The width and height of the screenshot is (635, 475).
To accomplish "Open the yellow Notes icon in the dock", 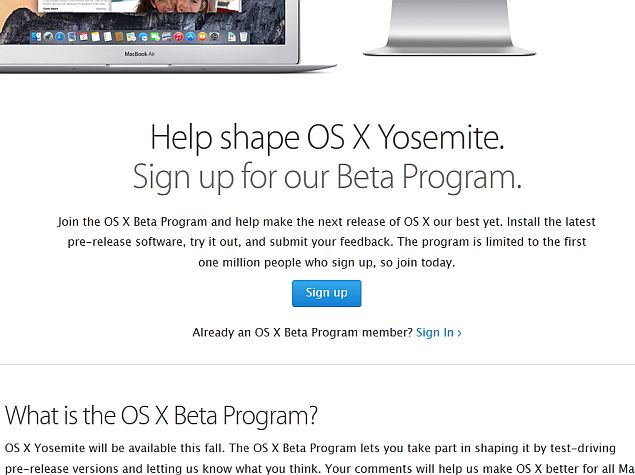I will 96,37.
